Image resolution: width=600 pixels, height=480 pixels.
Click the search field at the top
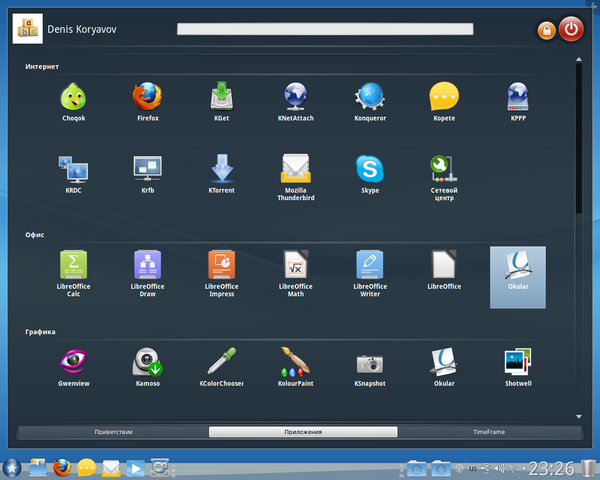coord(325,29)
